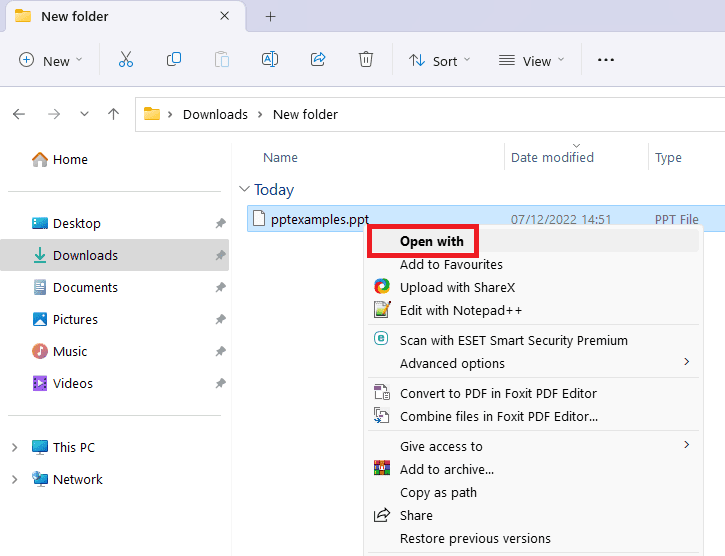Select the New folder tab
The image size is (725, 556).
pos(125,17)
